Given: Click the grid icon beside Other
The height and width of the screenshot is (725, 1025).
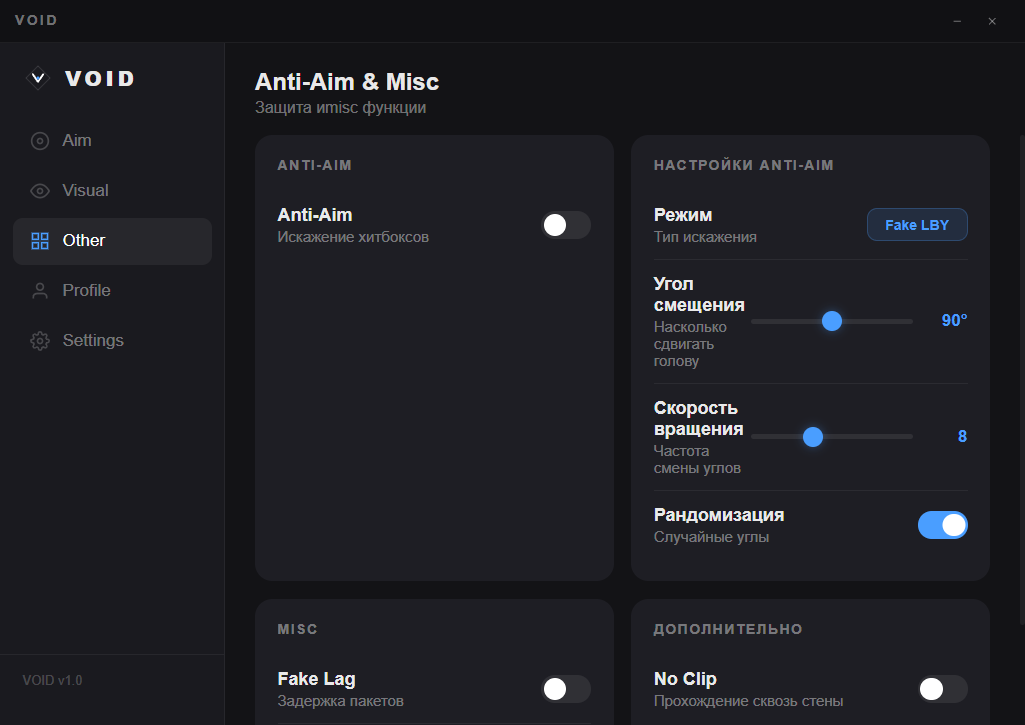Looking at the screenshot, I should (40, 241).
